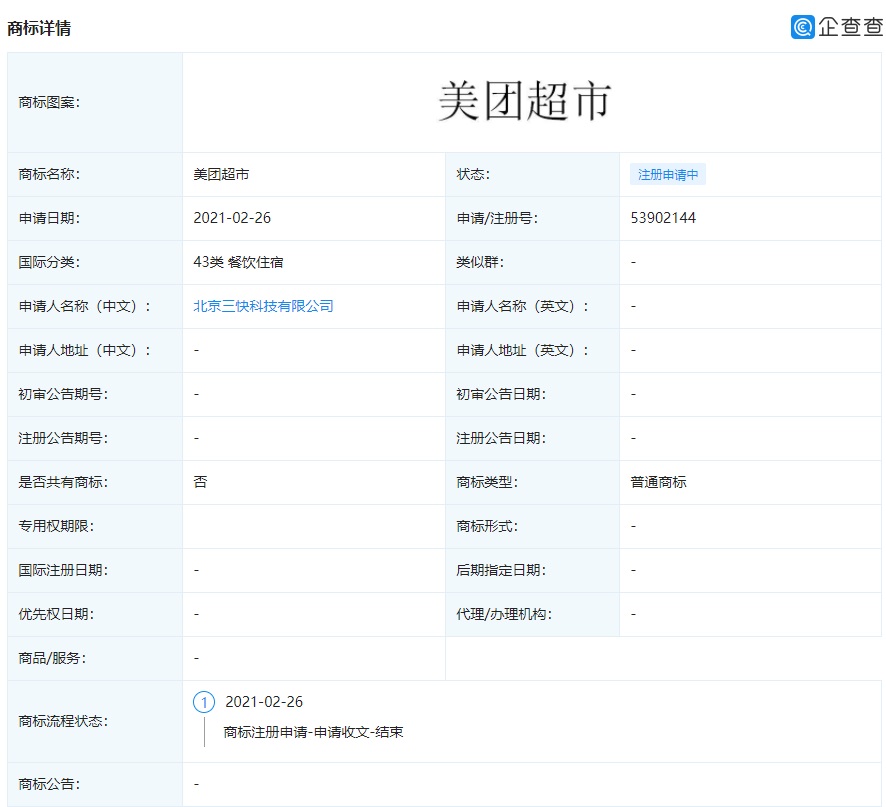Click the 43类 餐饮住宿 classification value

pyautogui.click(x=238, y=262)
